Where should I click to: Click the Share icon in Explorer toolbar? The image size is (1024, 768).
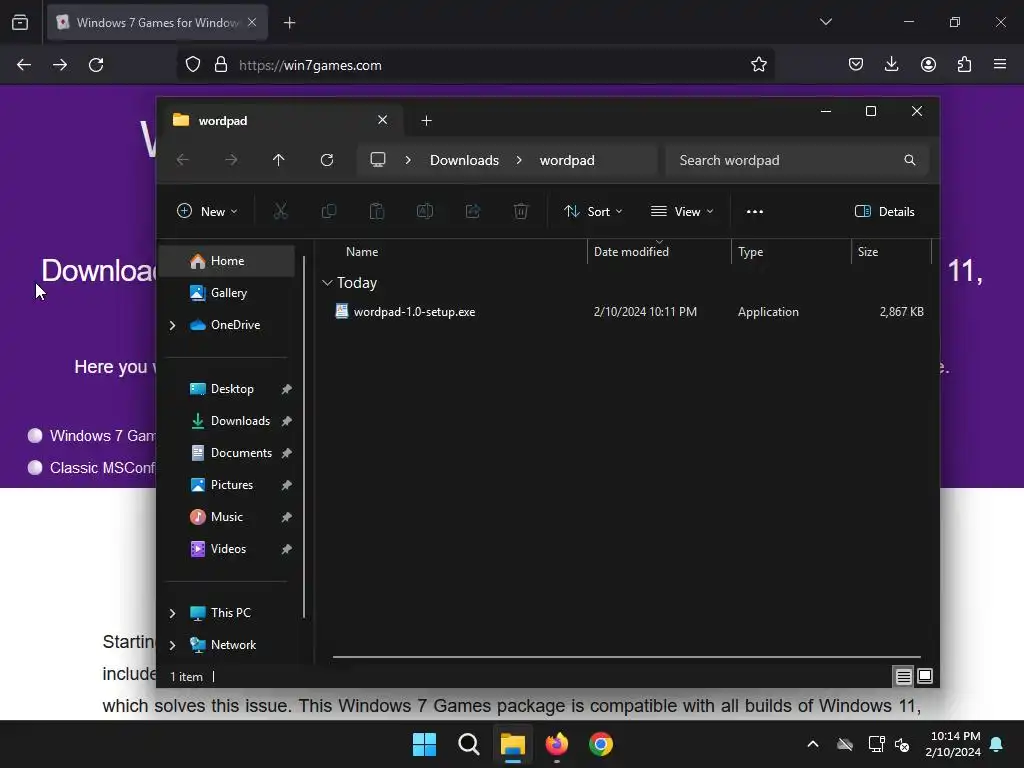tap(473, 211)
